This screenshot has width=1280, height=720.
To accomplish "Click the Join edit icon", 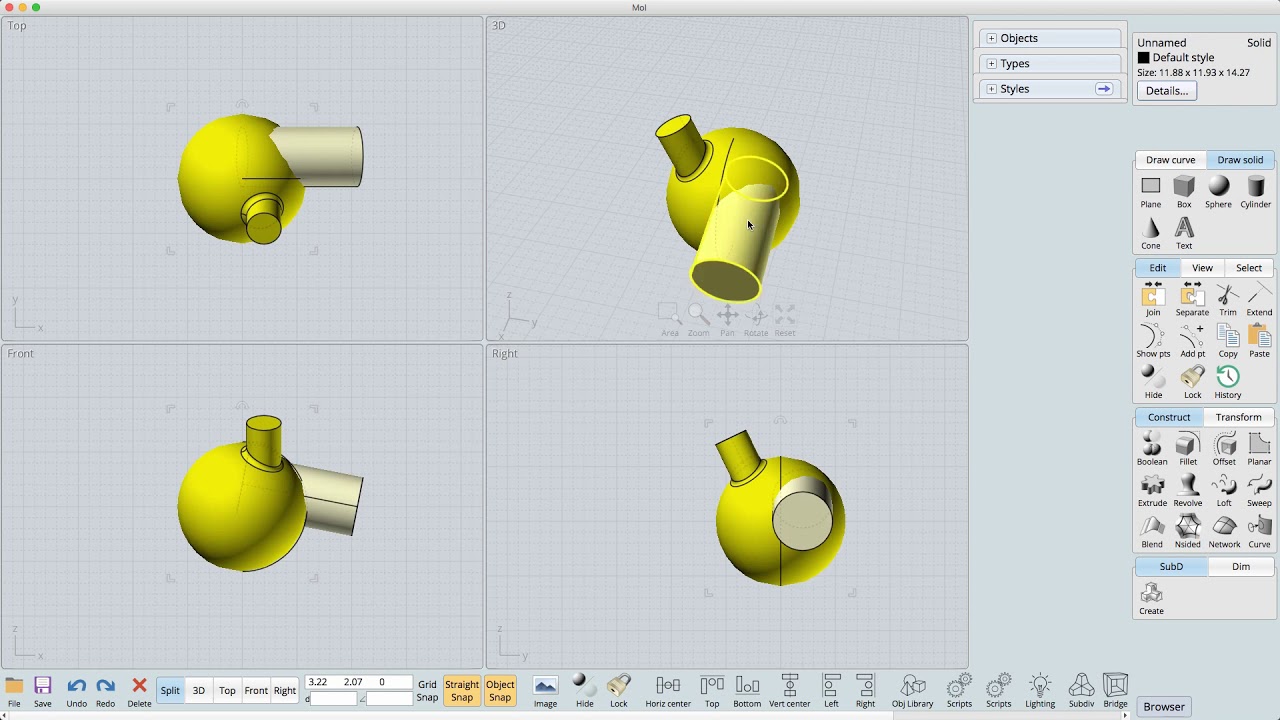I will point(1153,300).
